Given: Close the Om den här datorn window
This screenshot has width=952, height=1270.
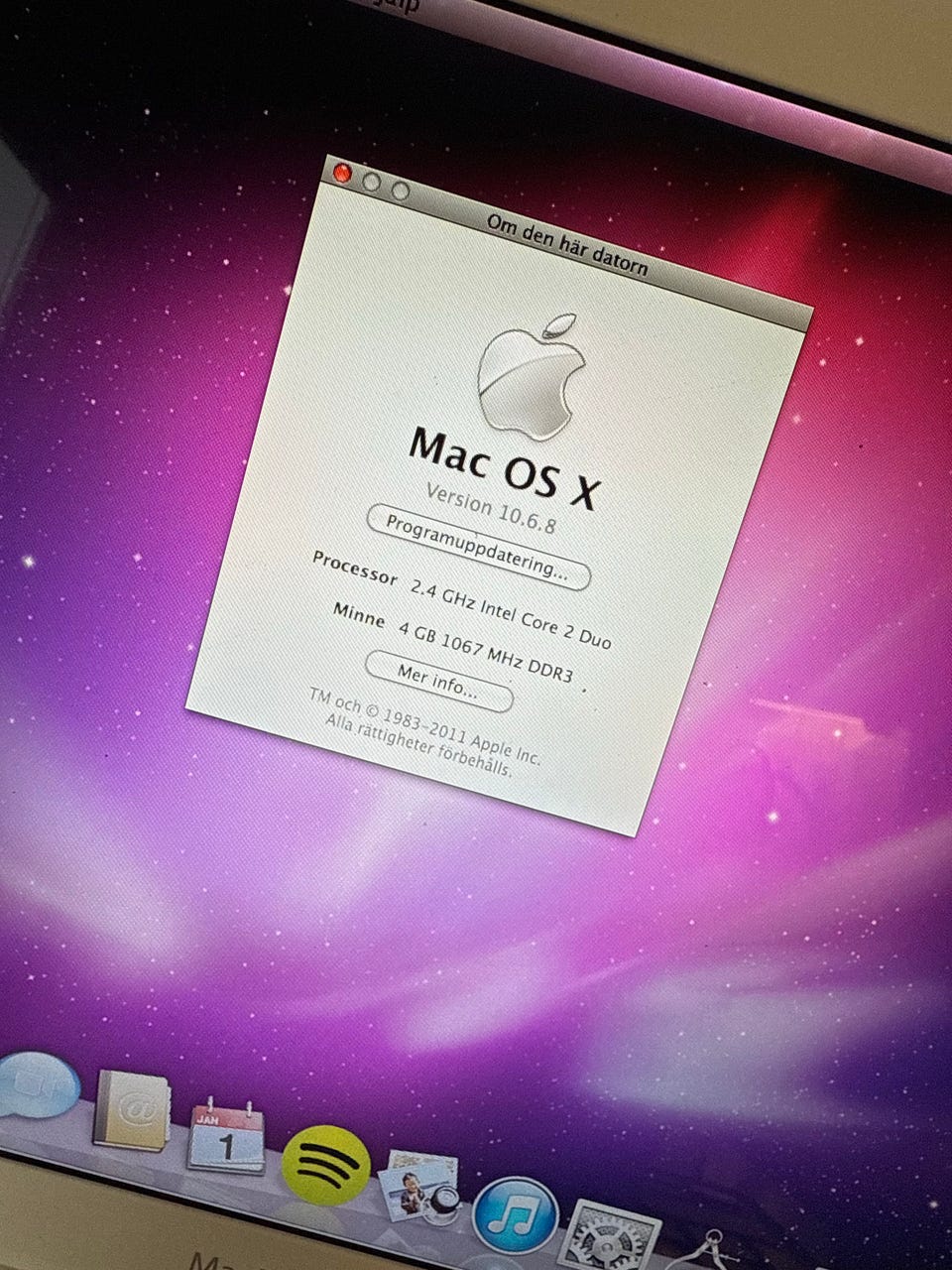Looking at the screenshot, I should [x=343, y=174].
